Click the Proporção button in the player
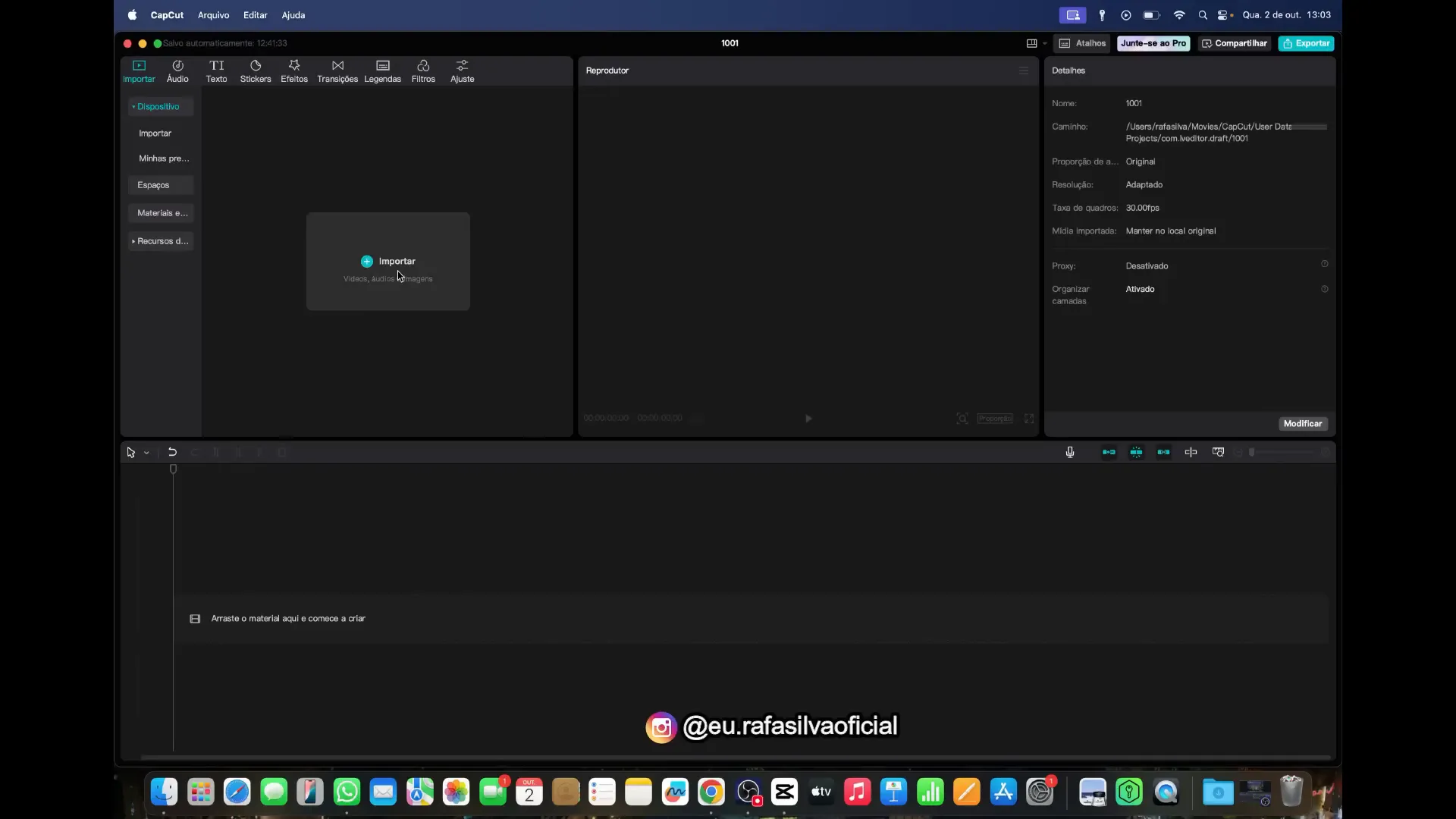This screenshot has width=1456, height=819. click(x=995, y=419)
